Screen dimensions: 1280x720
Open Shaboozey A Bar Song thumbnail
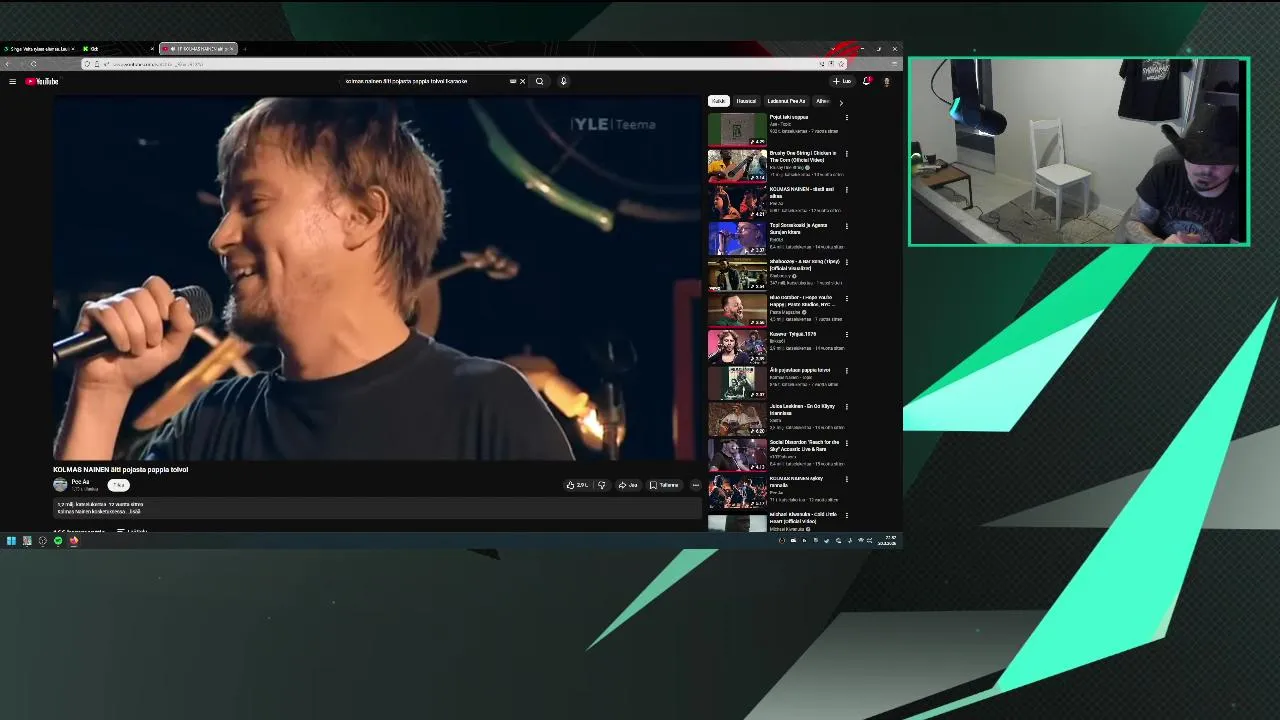point(737,273)
